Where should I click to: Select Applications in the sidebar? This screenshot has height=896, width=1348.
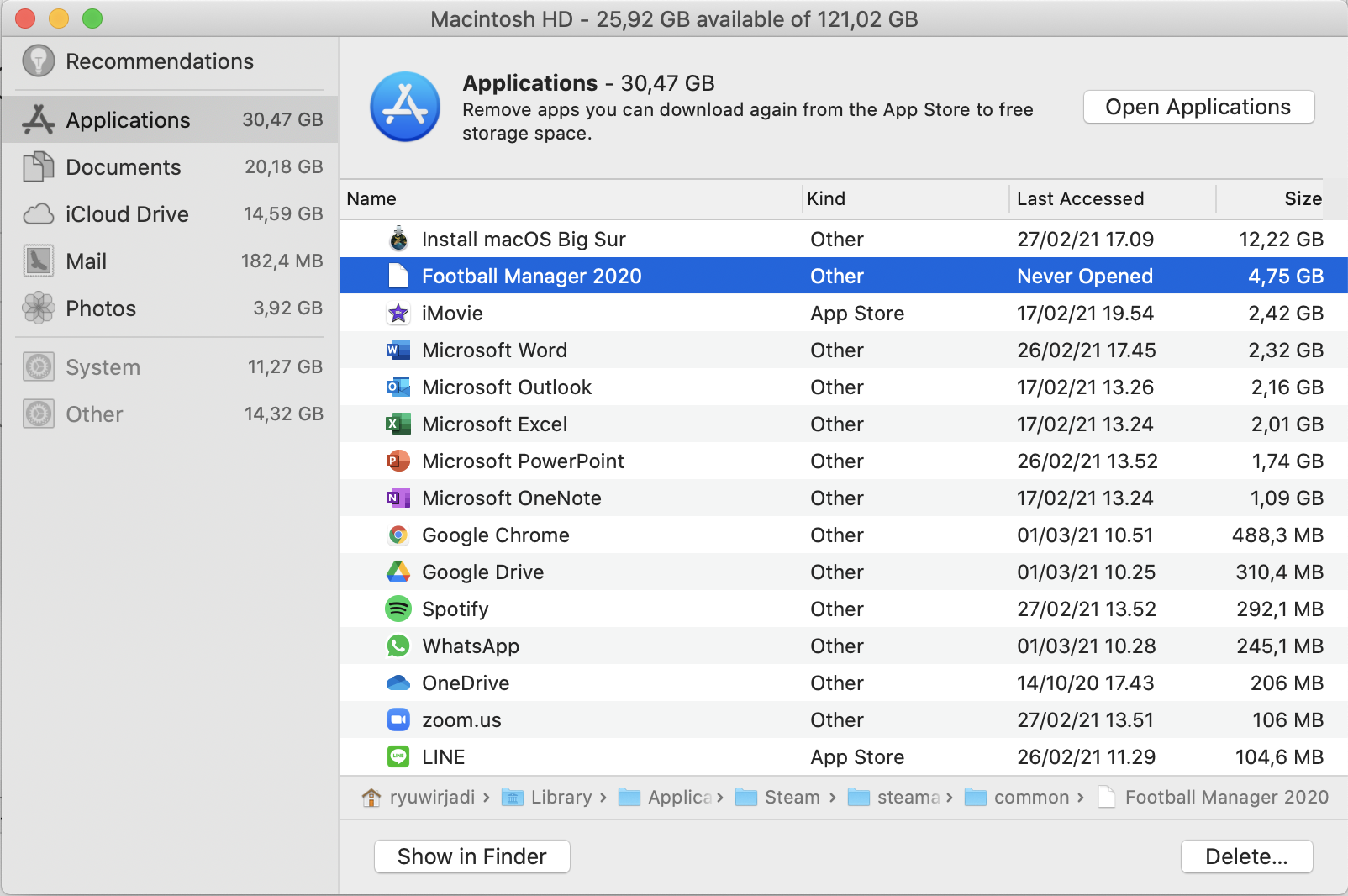pos(170,119)
